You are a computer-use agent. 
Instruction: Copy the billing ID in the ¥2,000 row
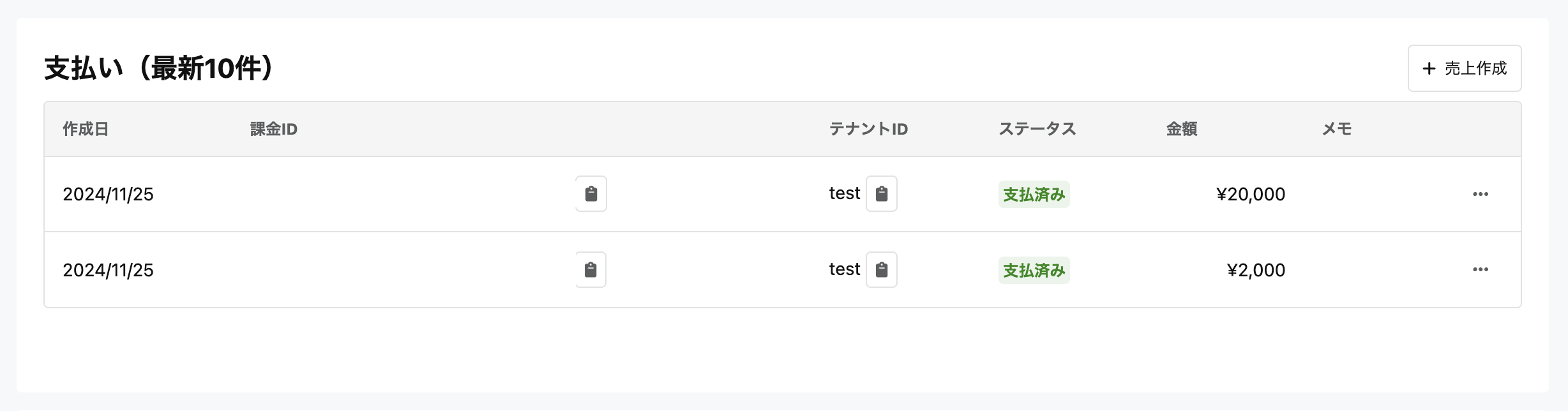[x=591, y=270]
